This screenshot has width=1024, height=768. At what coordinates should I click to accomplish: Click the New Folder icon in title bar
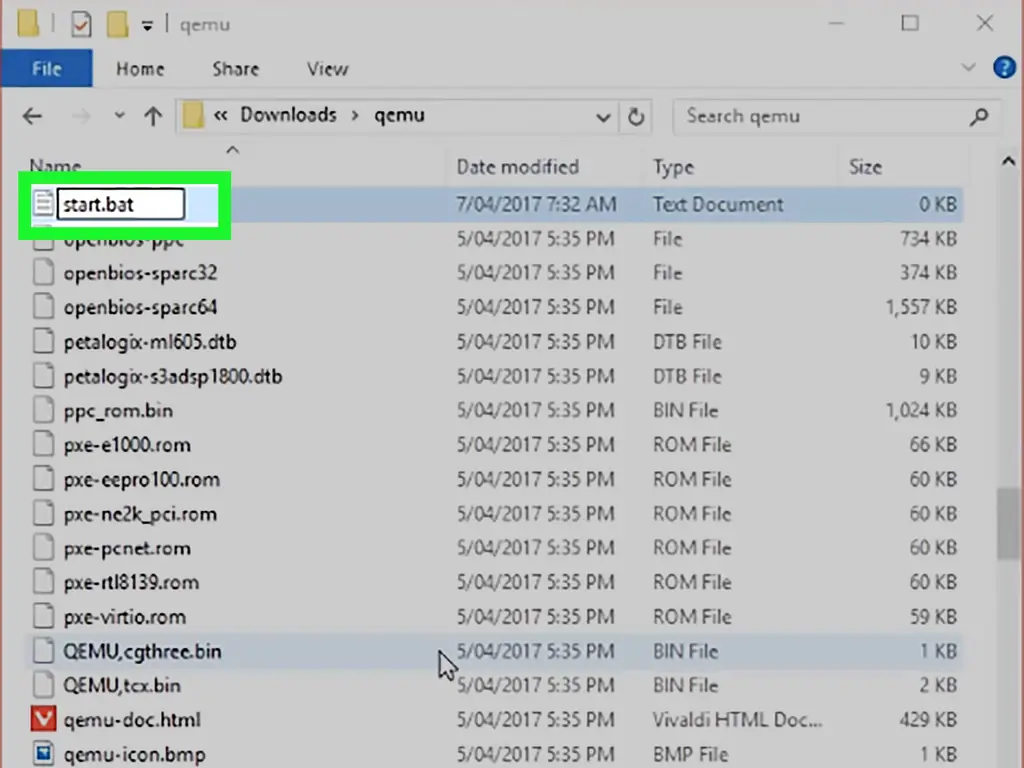[118, 25]
